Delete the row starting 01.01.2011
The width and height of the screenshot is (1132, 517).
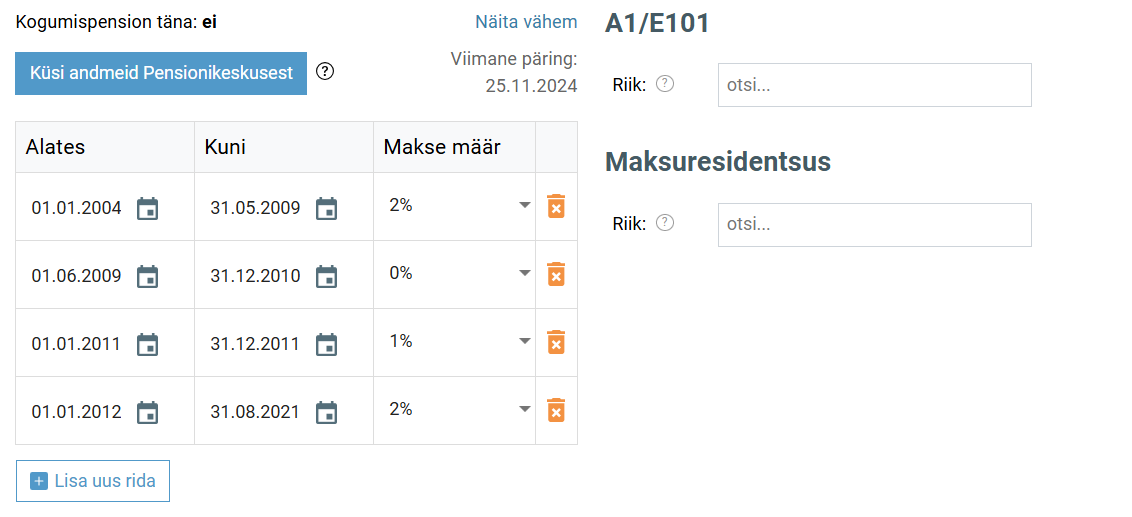pyautogui.click(x=556, y=342)
